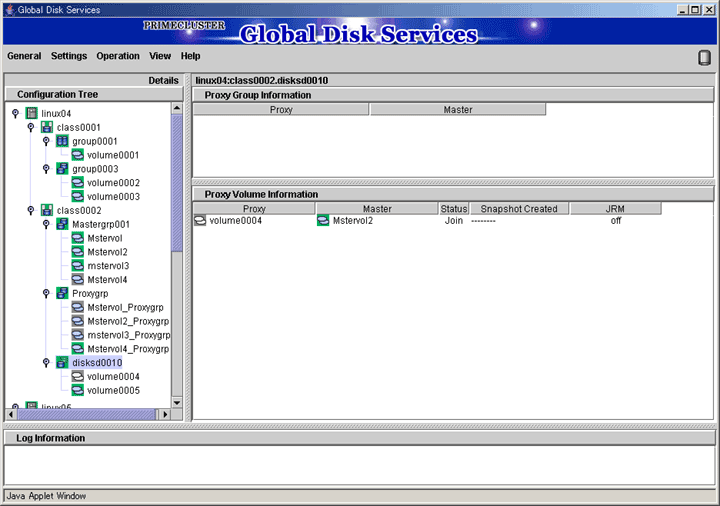
Task: Click the class0002 class icon
Action: [x=47, y=210]
